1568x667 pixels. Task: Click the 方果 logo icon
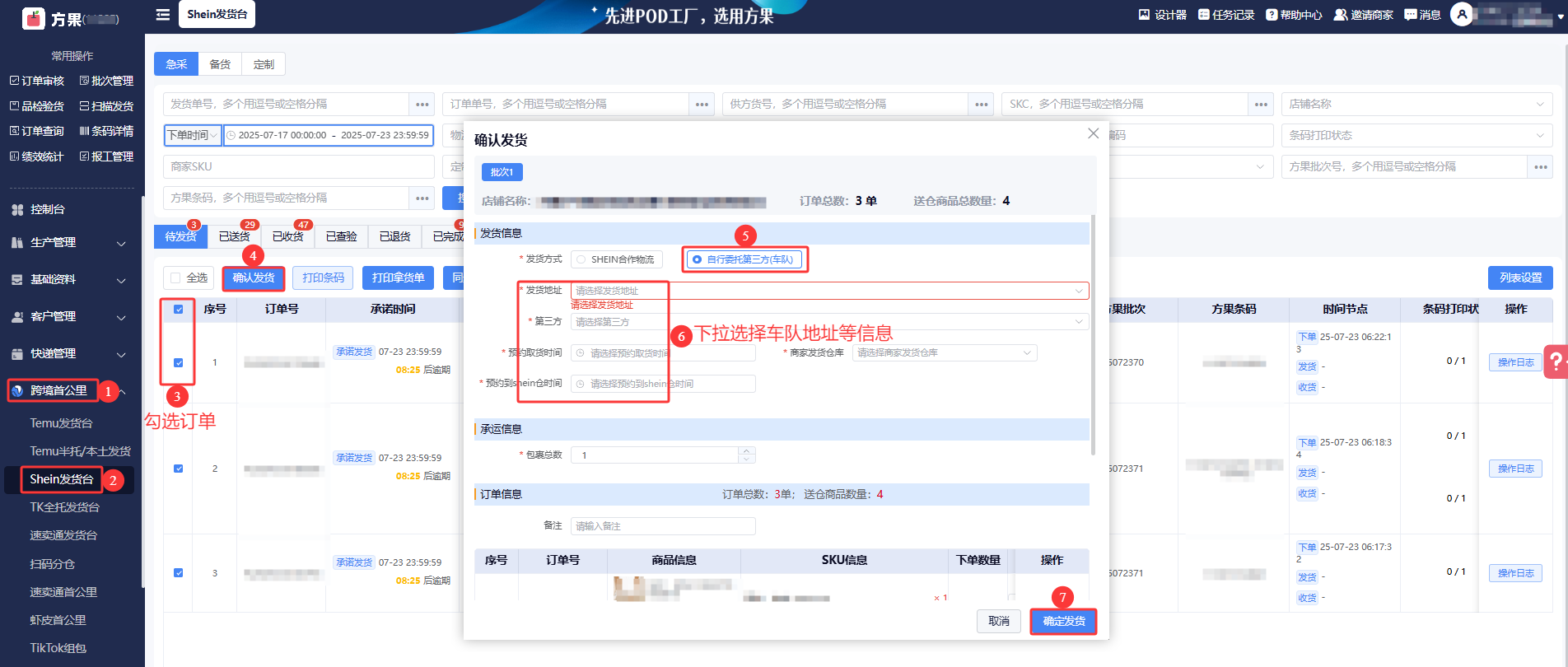click(x=34, y=17)
